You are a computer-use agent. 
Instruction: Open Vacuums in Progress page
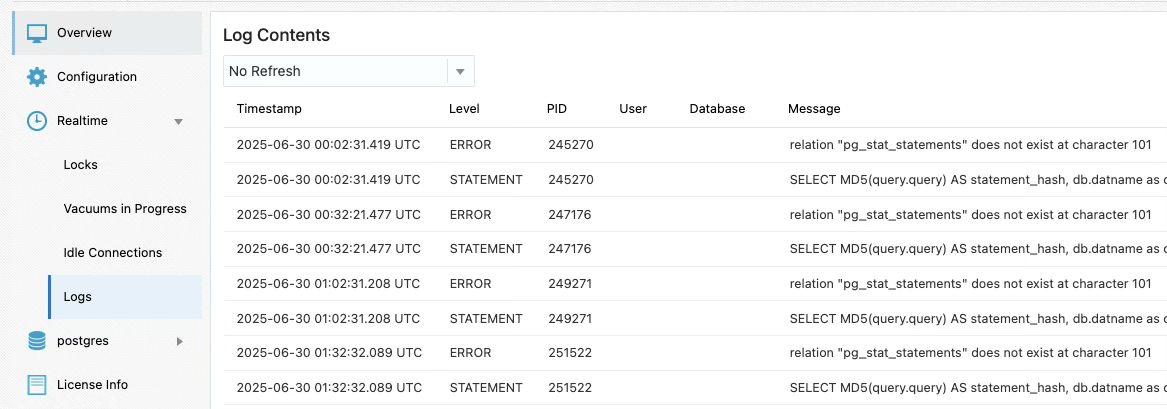(125, 209)
